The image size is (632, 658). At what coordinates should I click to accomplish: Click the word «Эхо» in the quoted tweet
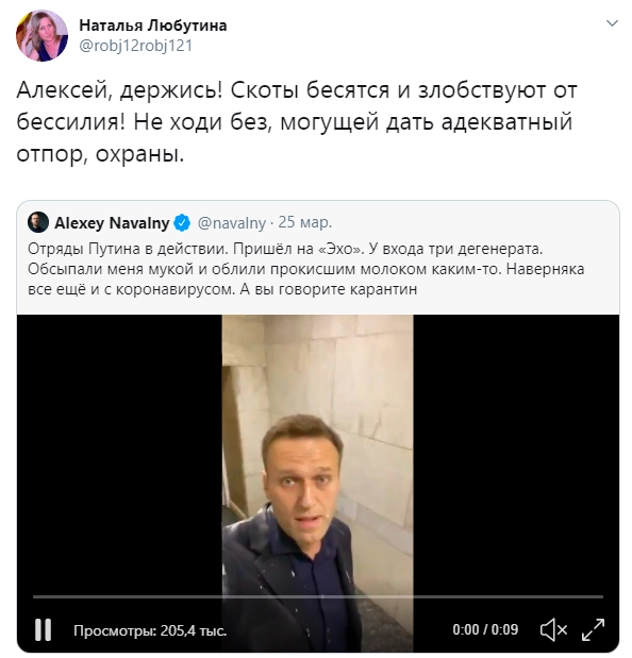tap(340, 249)
